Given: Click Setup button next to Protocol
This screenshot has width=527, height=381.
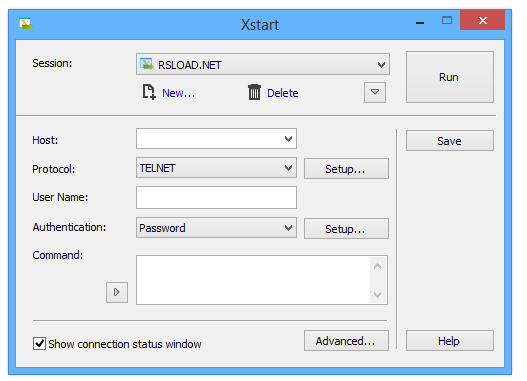Looking at the screenshot, I should point(346,169).
